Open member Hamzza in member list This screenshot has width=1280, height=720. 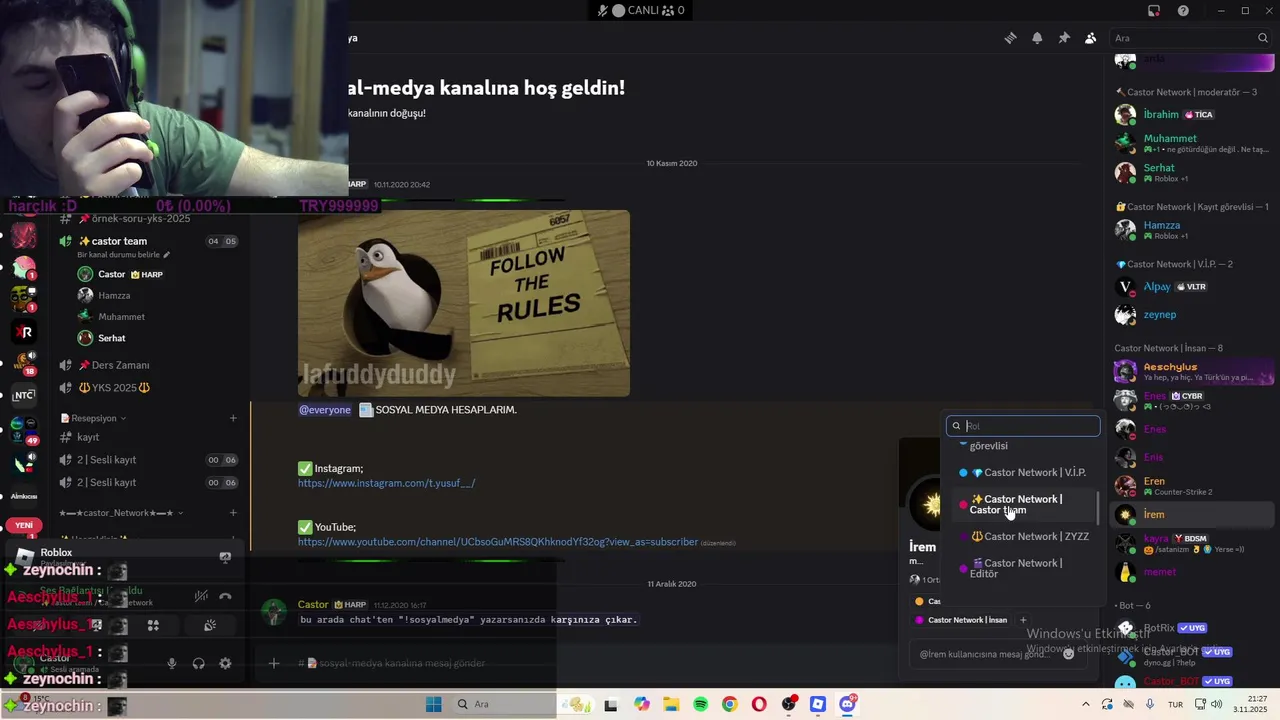[x=1192, y=230]
